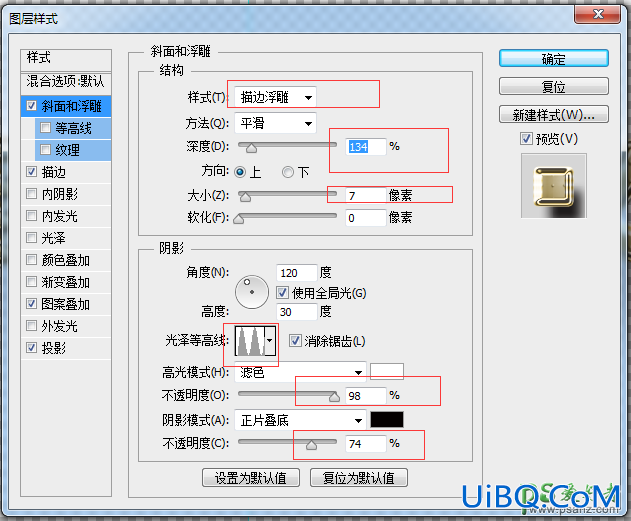Select the 下 direction radio button
Viewport: 631px width, 521px height.
tap(288, 172)
